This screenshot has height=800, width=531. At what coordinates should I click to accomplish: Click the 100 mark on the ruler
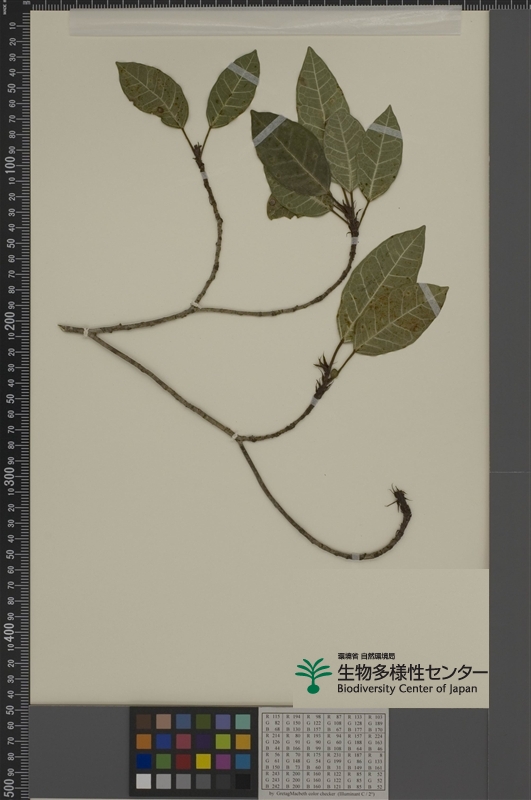pyautogui.click(x=10, y=164)
